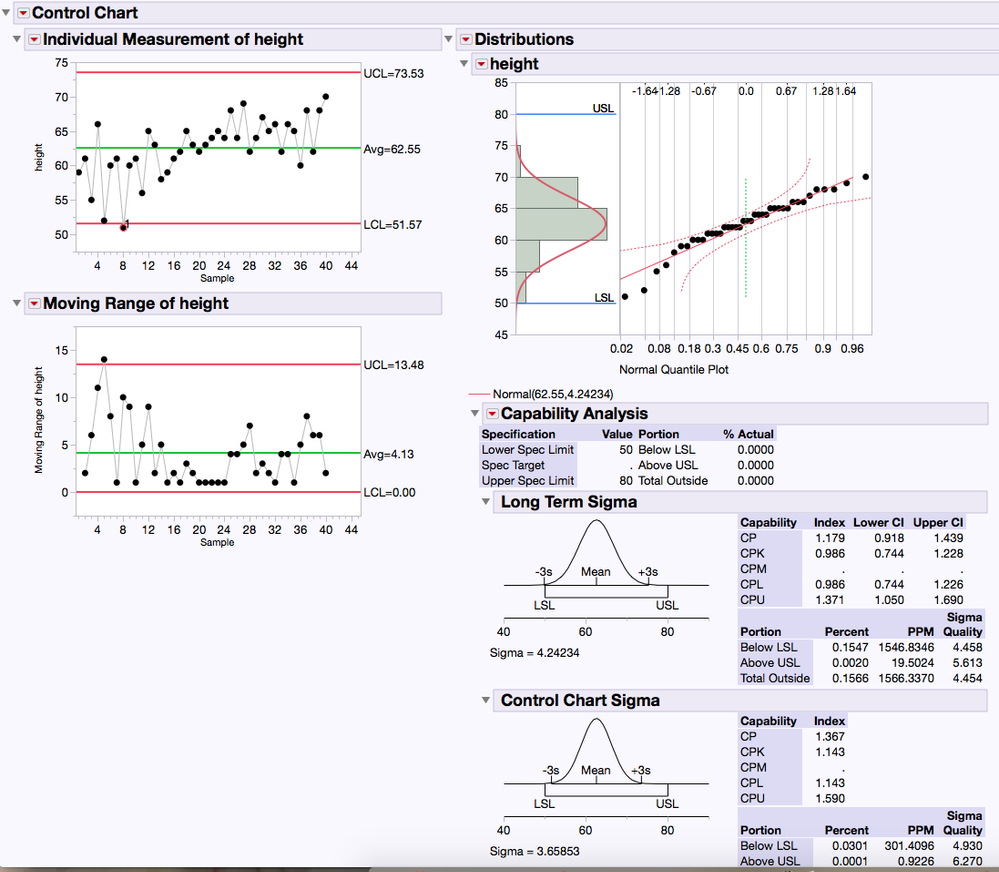The image size is (999, 872).
Task: Select the Distributions title bar
Action: 727,39
